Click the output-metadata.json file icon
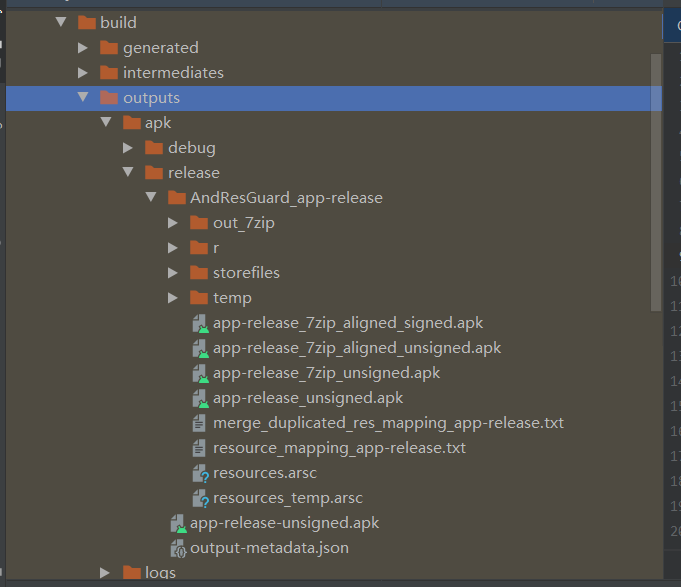This screenshot has height=587, width=681. coord(178,548)
